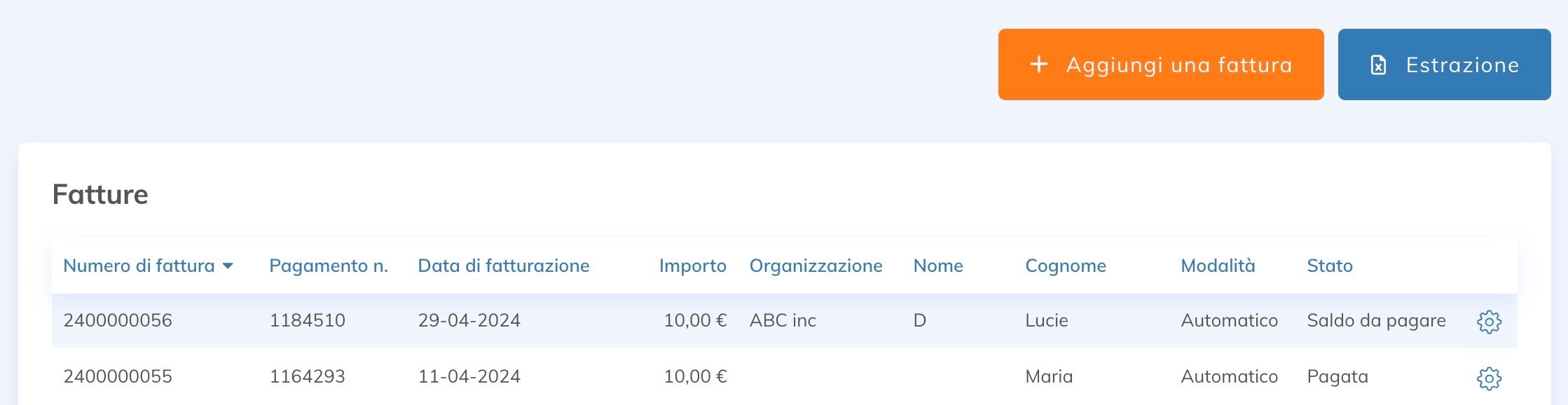Click the Estrazione button
This screenshot has width=1568, height=405.
pyautogui.click(x=1444, y=64)
